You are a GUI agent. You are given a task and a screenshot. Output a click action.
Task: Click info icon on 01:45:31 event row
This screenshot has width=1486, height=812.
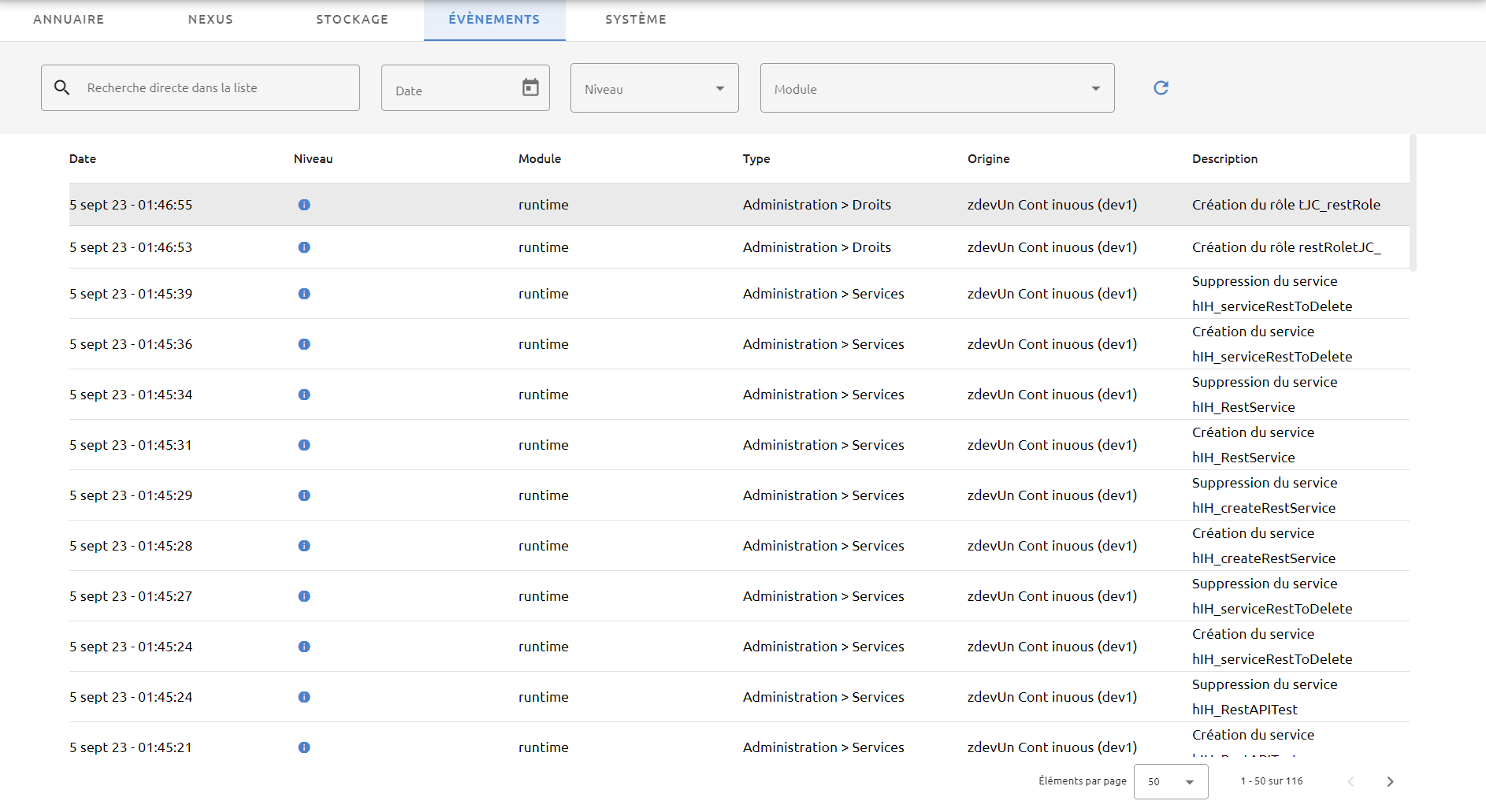(x=304, y=445)
